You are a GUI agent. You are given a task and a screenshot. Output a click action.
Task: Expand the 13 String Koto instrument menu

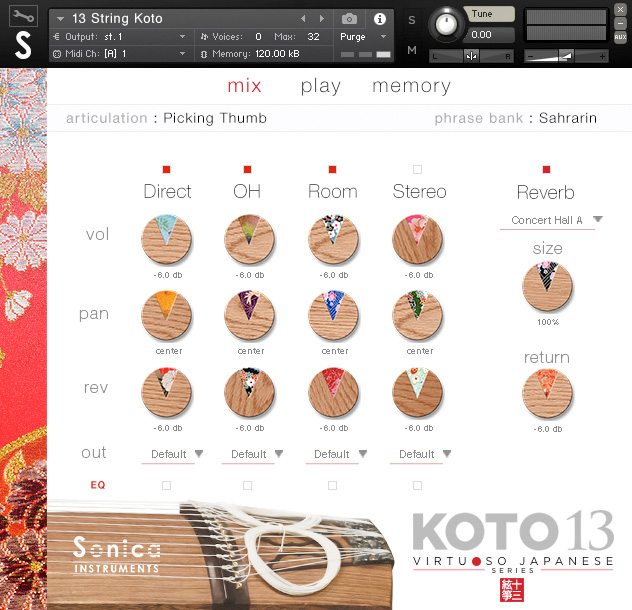(60, 19)
